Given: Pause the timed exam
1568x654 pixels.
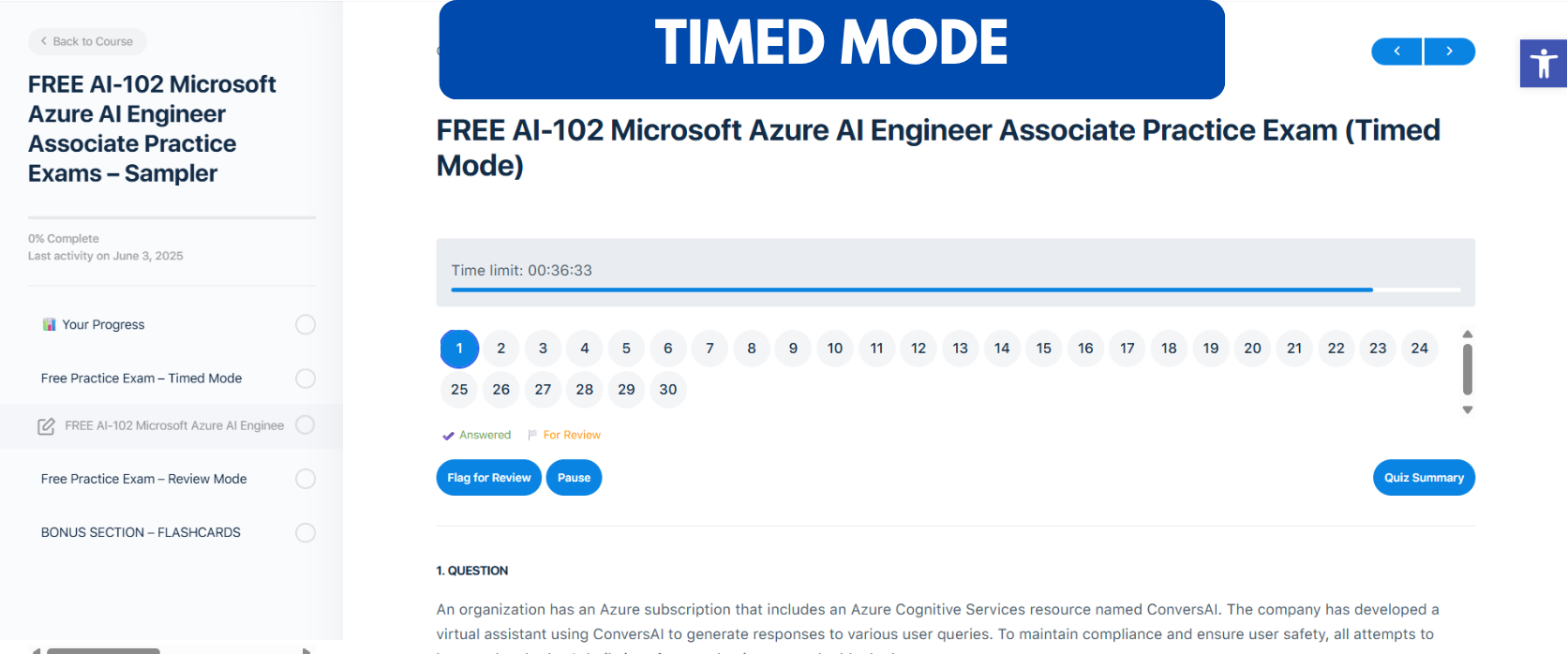Looking at the screenshot, I should click(x=574, y=477).
